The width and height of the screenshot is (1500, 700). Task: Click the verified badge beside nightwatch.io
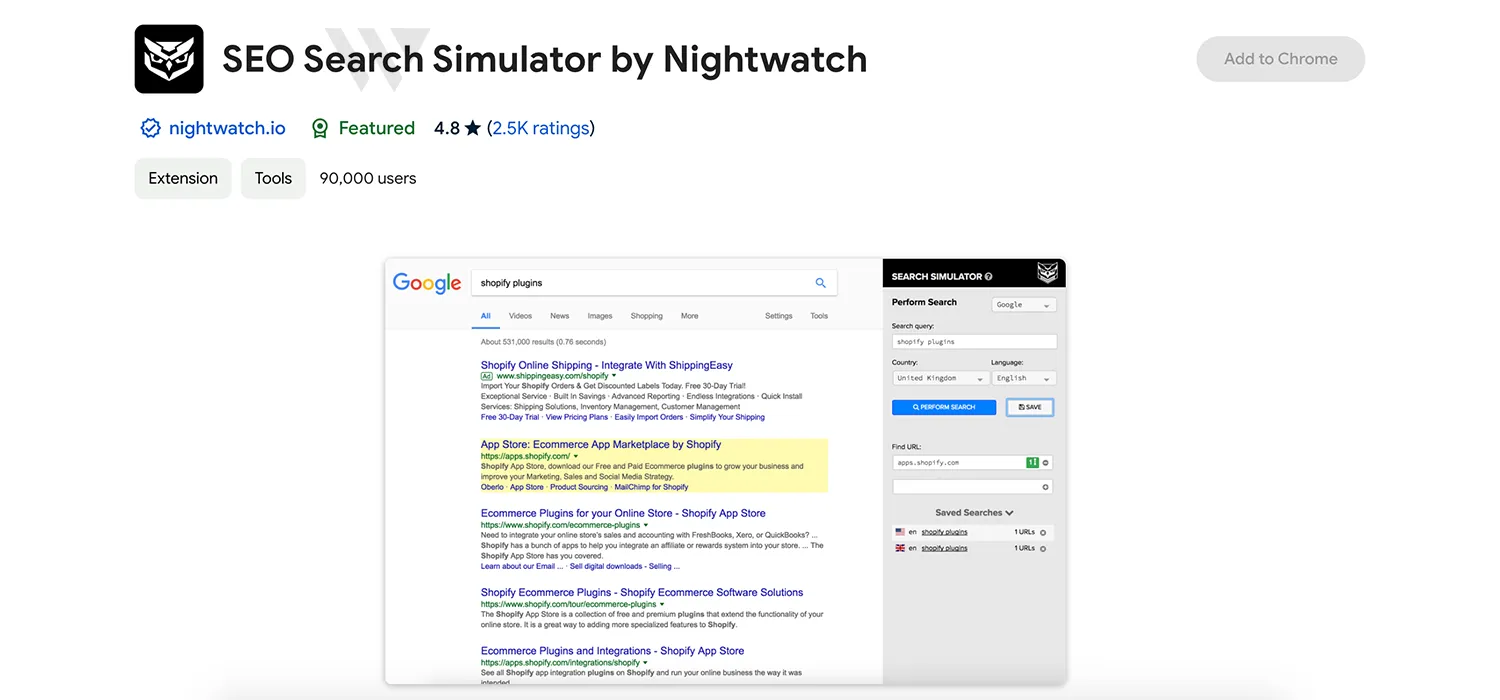(x=150, y=128)
